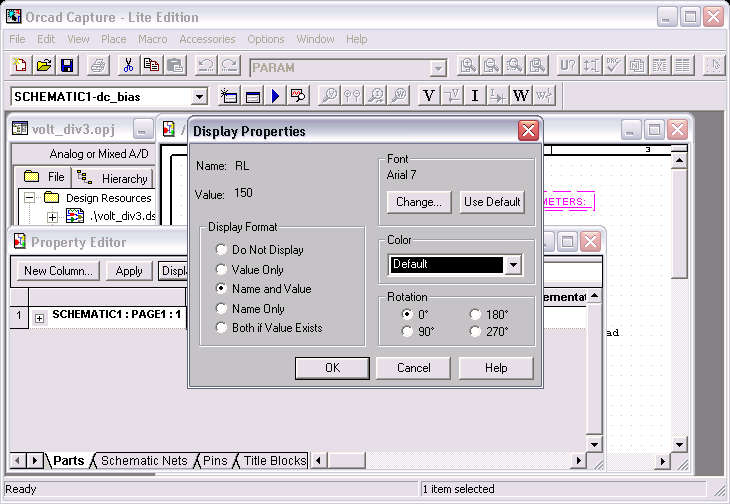This screenshot has width=730, height=504.
Task: Select Both if Value Exists option
Action: [221, 328]
